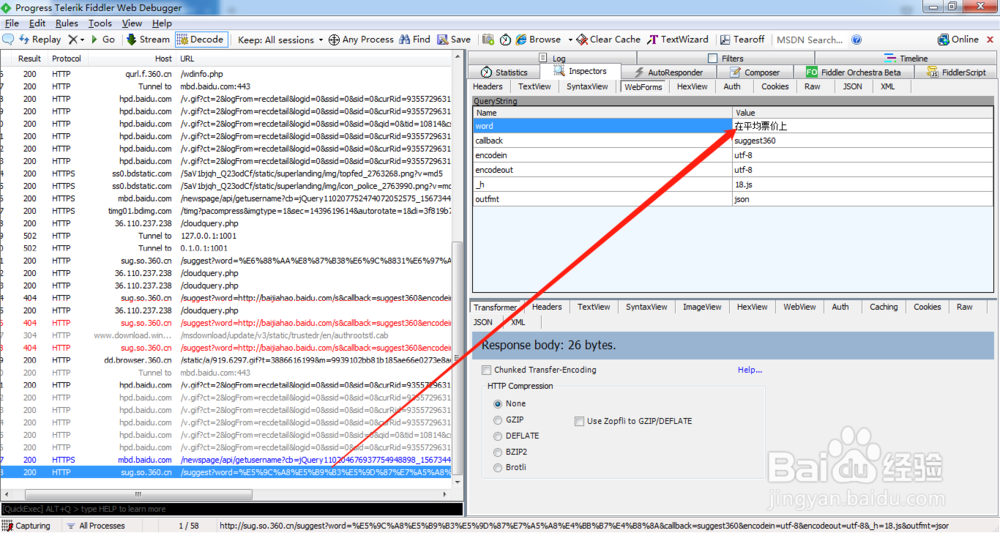The image size is (1000, 533).
Task: Save sessions with the Save button
Action: pos(454,40)
